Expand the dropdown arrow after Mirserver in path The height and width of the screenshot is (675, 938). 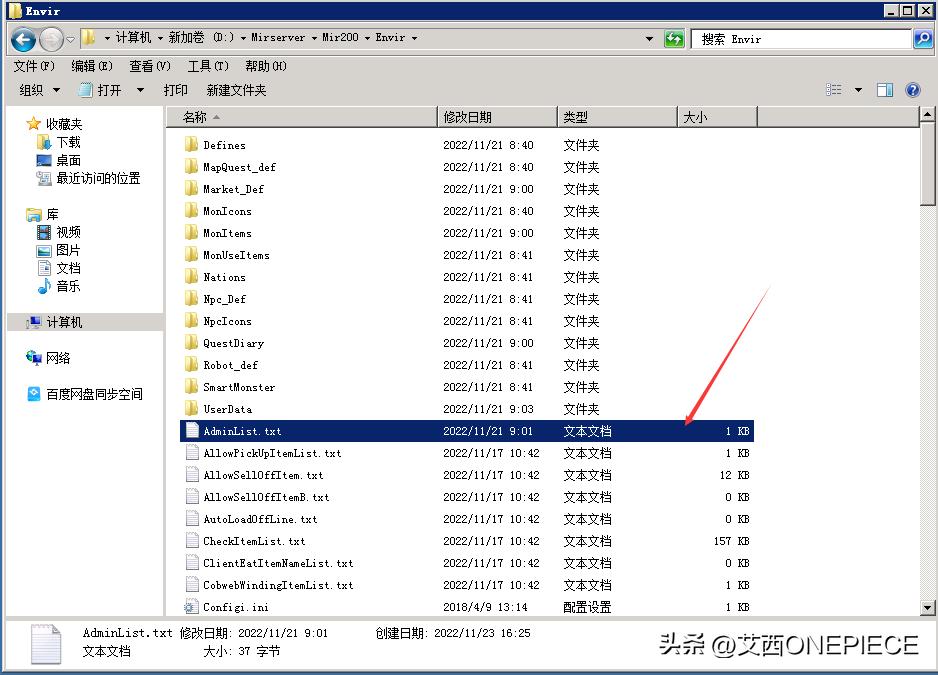coord(314,38)
